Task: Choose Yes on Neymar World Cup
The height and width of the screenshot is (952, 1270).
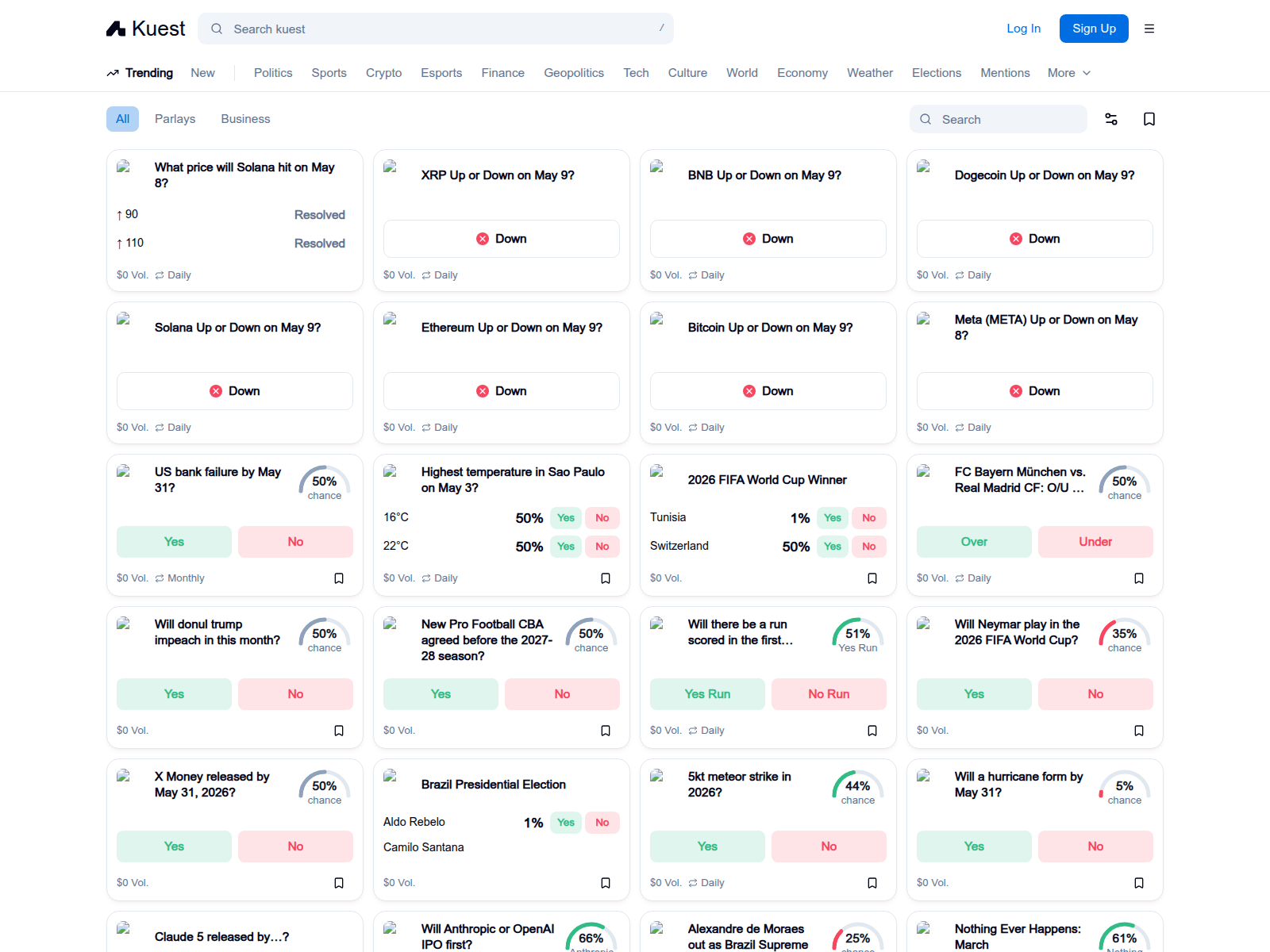Action: click(x=974, y=694)
